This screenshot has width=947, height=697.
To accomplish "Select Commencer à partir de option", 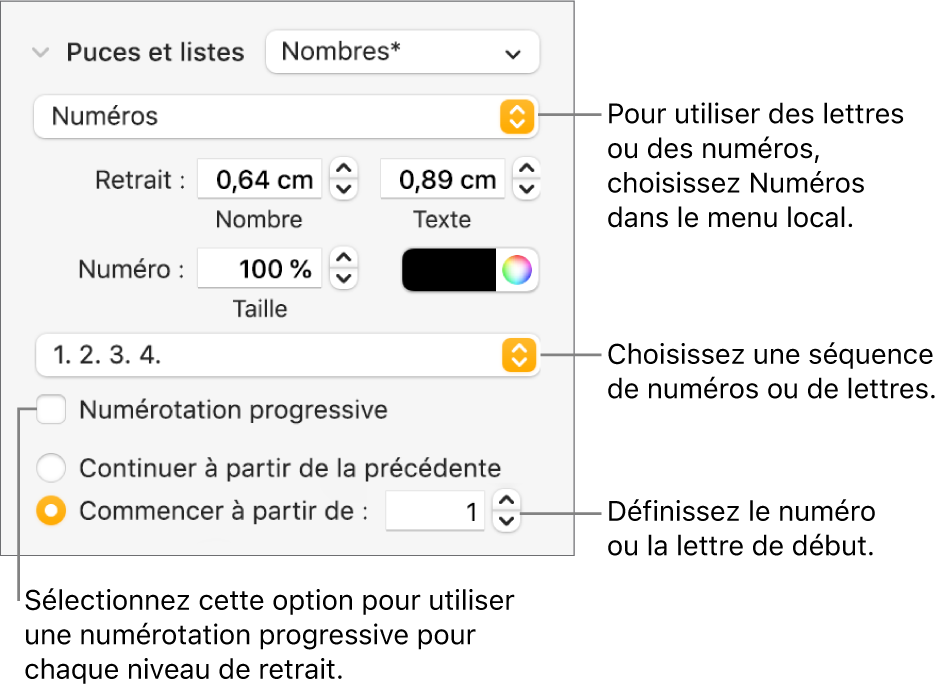I will point(52,511).
